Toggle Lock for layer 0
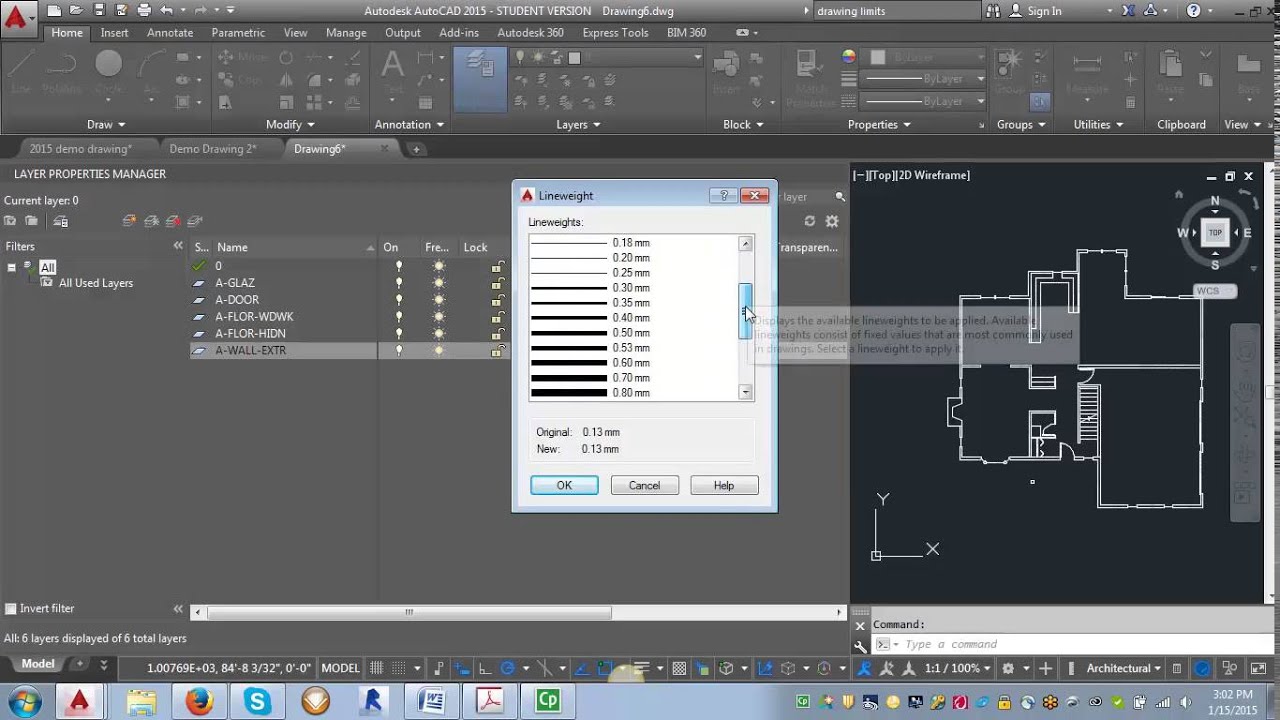The height and width of the screenshot is (720, 1280). point(496,266)
